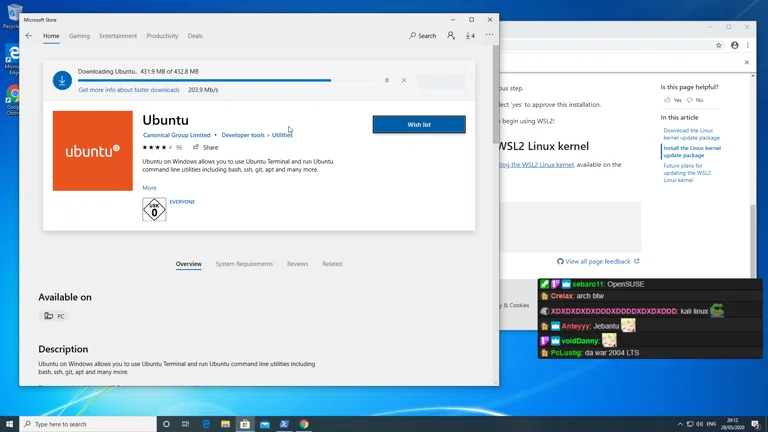Viewport: 768px width, 432px height.
Task: Go back in Microsoft Store
Action: 29,35
